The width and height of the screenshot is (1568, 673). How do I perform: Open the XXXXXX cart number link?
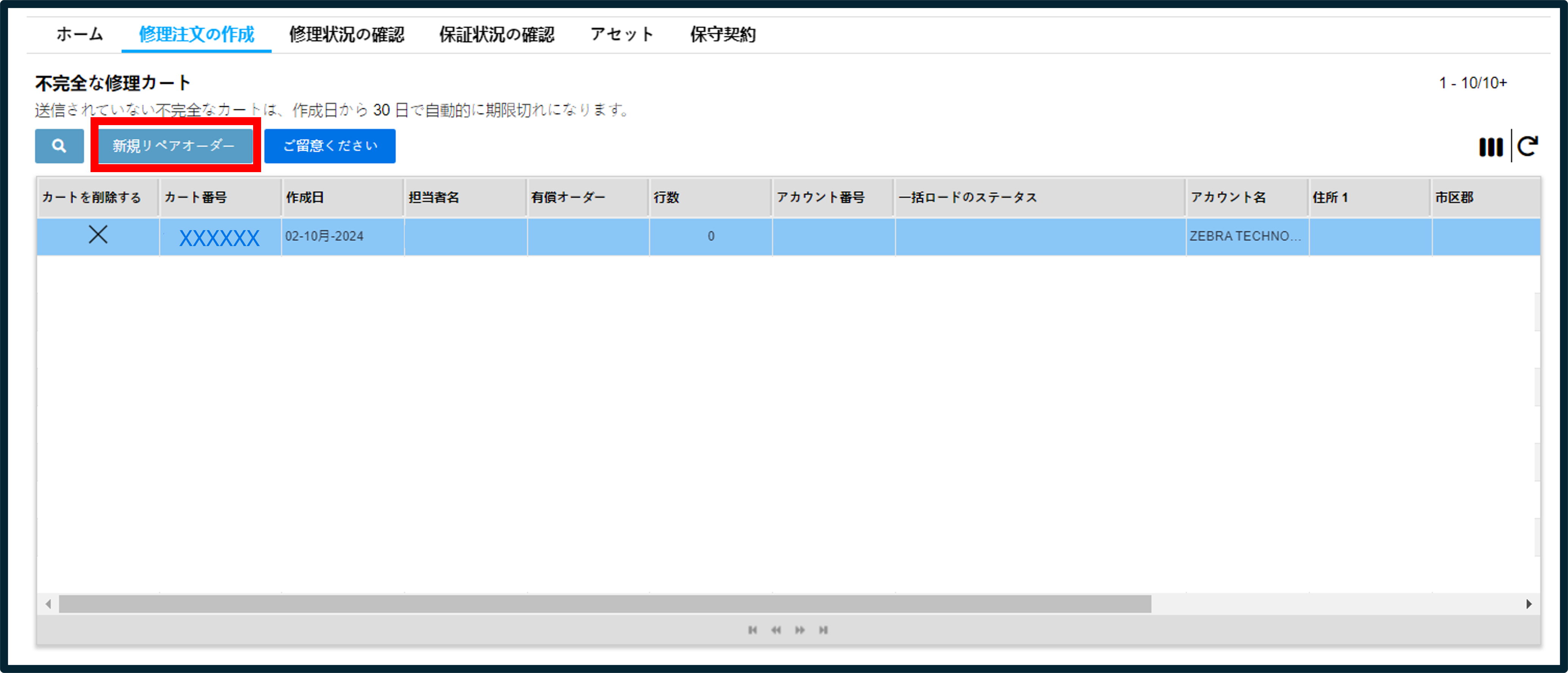(x=219, y=237)
